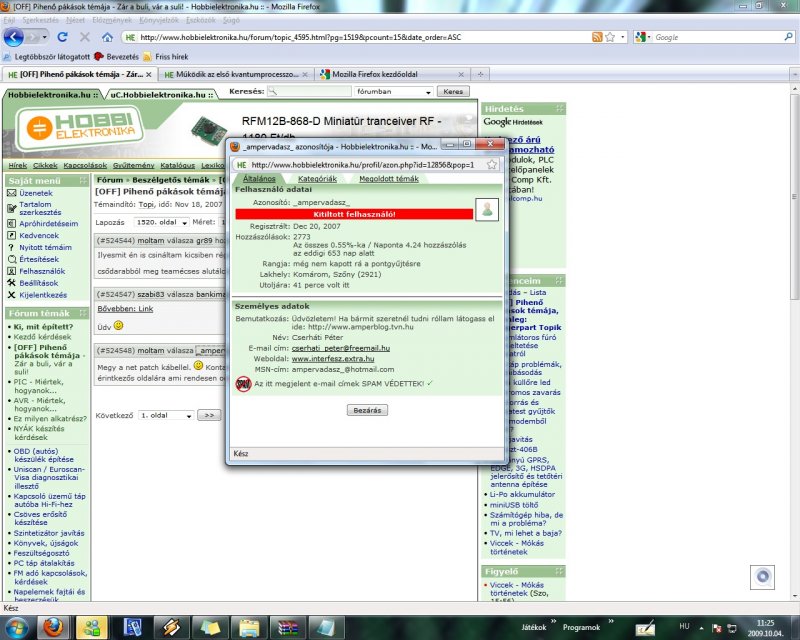Click the star icon in popup address bar
This screenshot has width=800, height=640.
coord(491,164)
